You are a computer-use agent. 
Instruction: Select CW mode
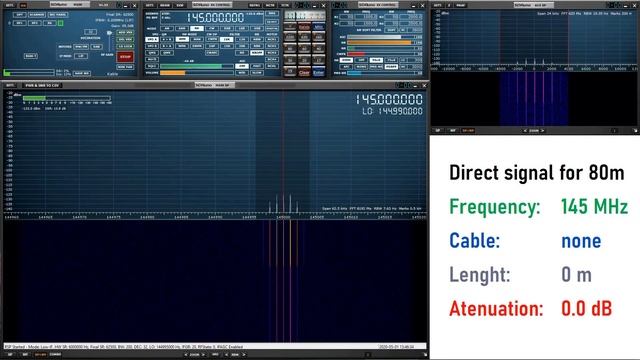(x=212, y=29)
